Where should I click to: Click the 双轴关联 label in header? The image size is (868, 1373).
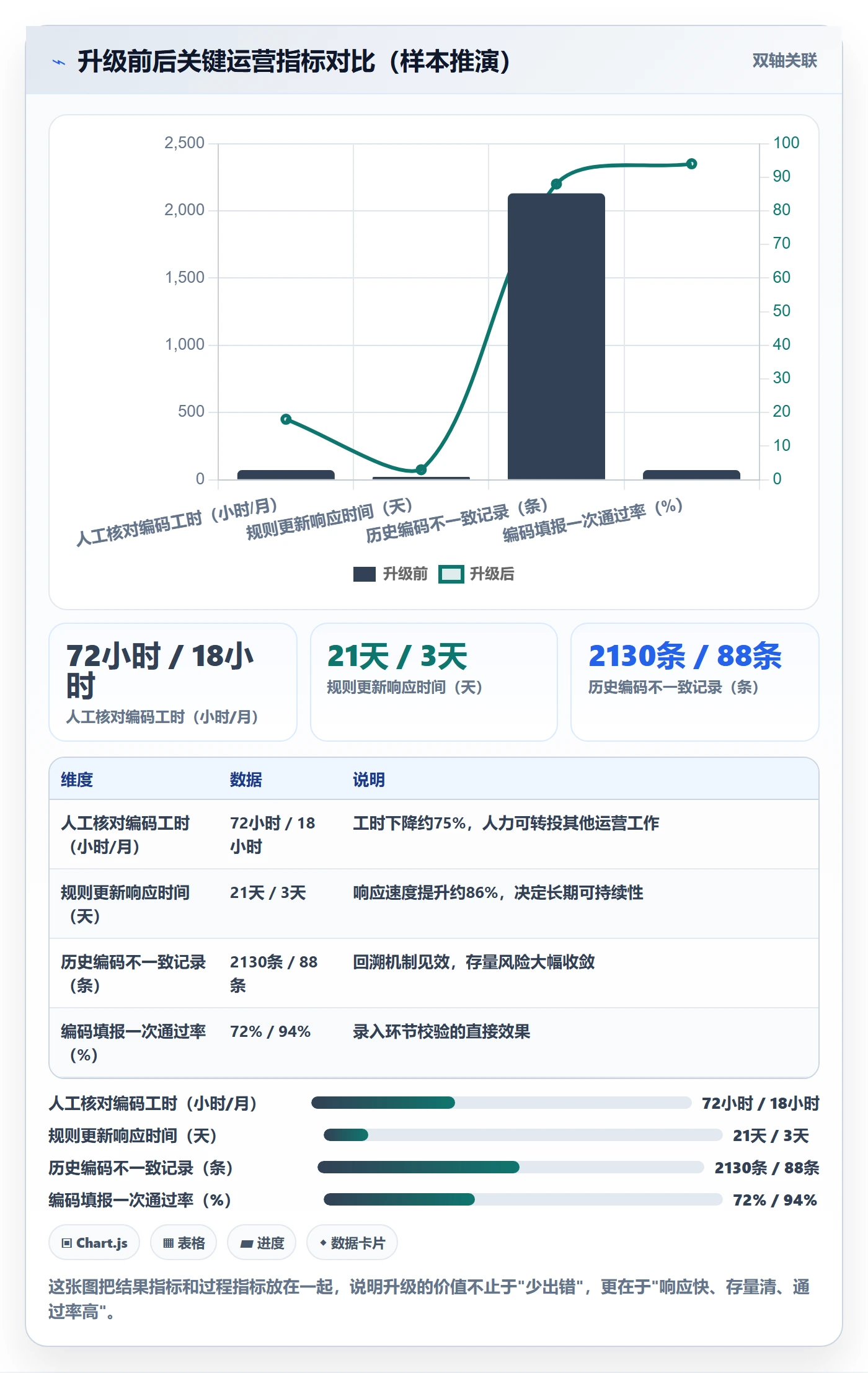(x=784, y=61)
